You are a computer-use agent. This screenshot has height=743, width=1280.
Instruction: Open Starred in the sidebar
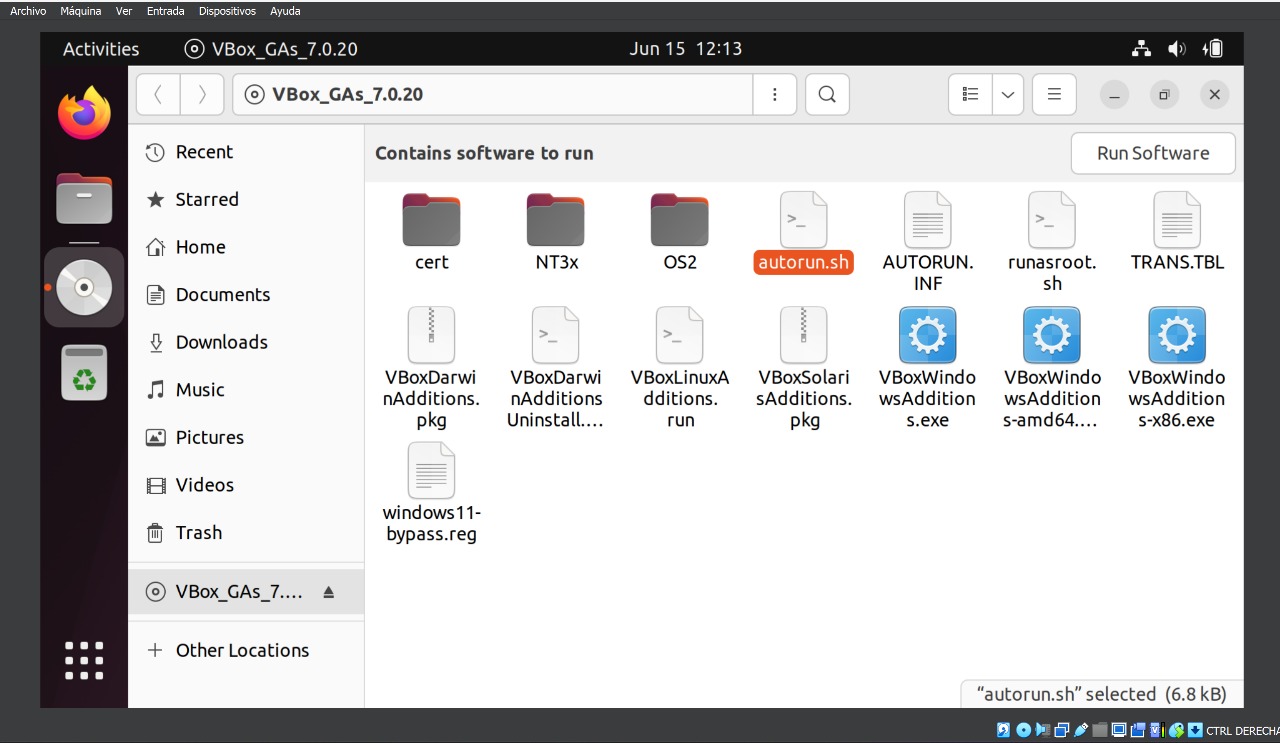(x=246, y=200)
